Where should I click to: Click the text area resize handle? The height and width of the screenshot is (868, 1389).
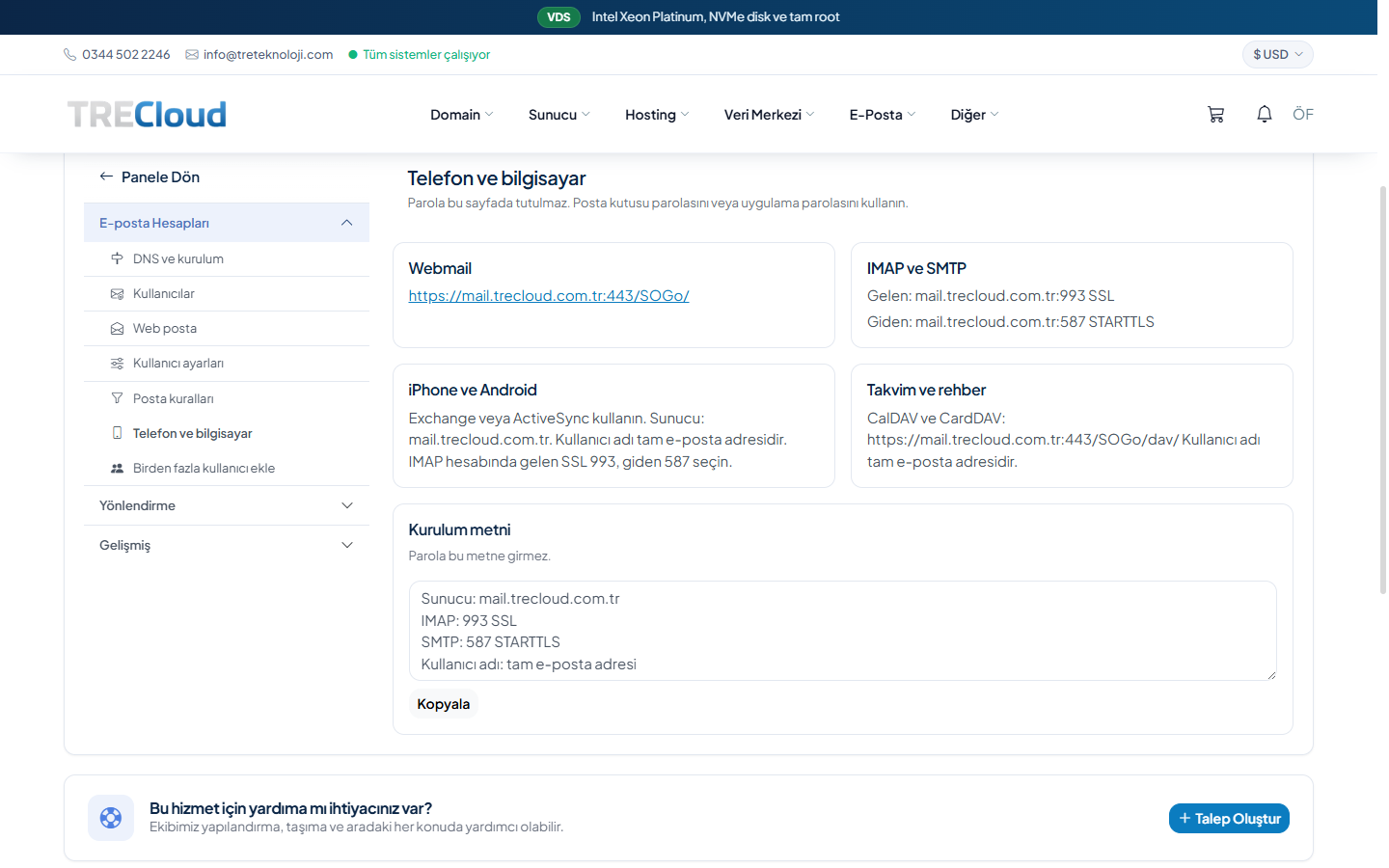click(1271, 675)
